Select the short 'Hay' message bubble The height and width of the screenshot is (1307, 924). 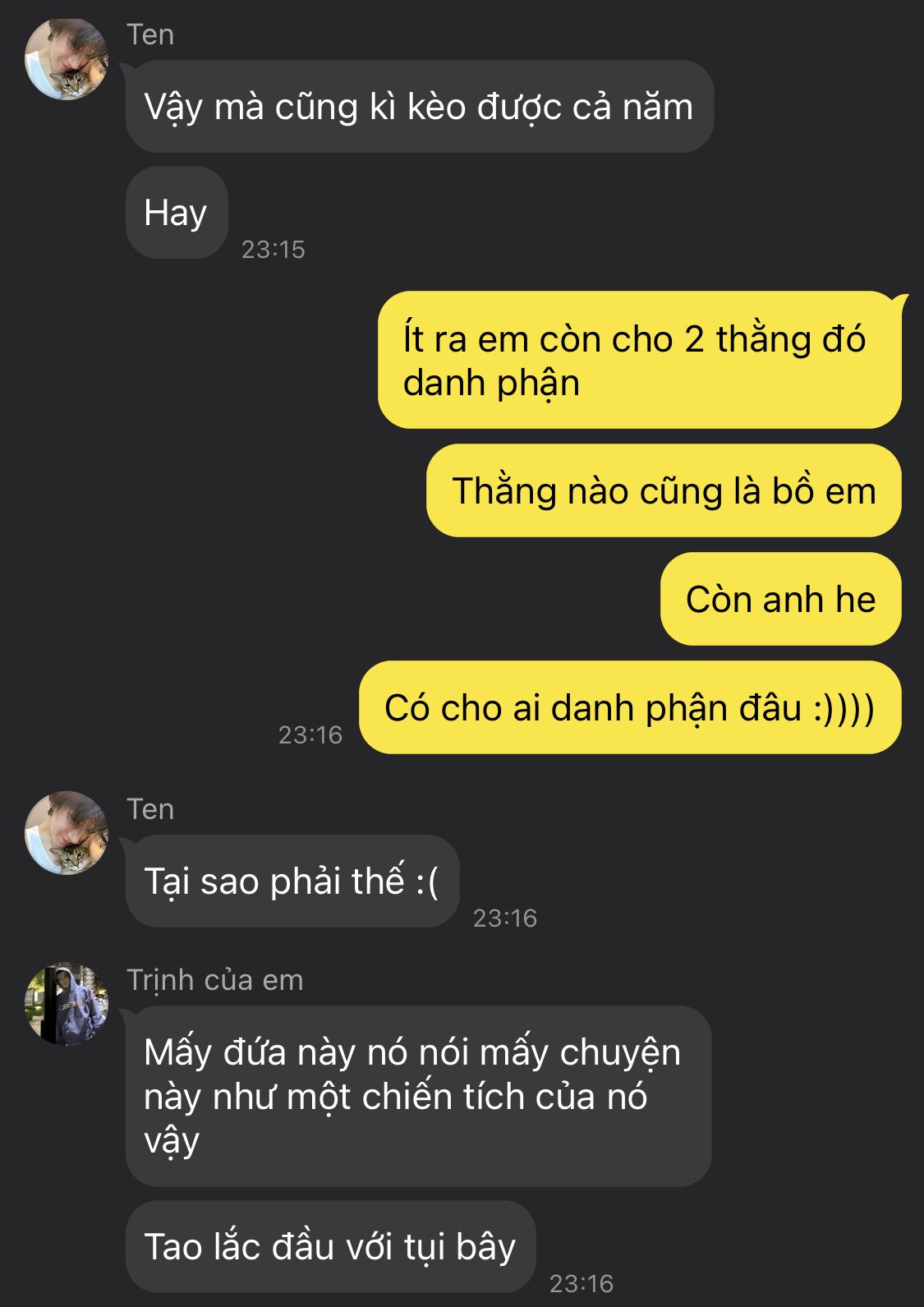tap(177, 213)
